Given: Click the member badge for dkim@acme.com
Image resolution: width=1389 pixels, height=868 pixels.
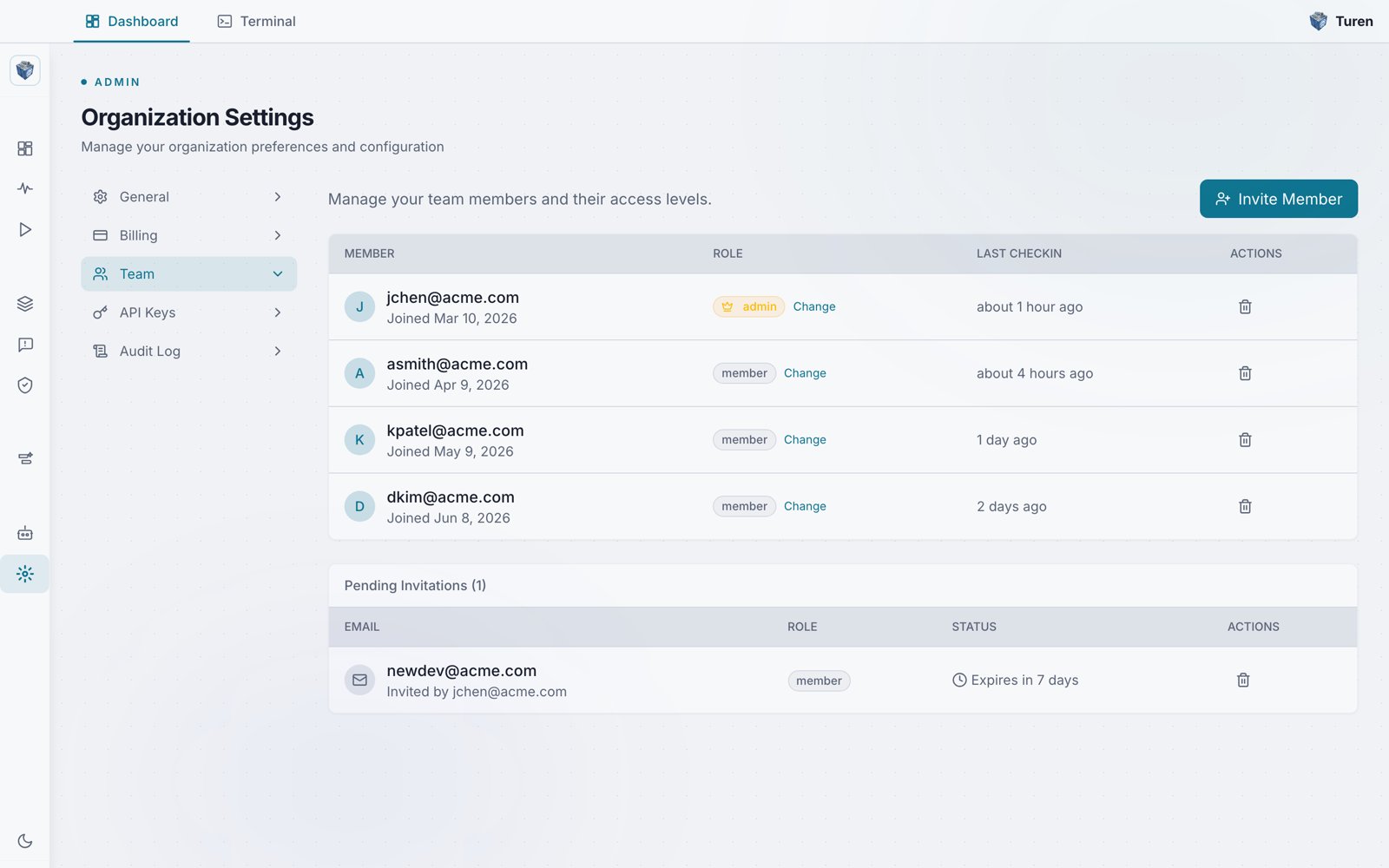Looking at the screenshot, I should (x=745, y=506).
